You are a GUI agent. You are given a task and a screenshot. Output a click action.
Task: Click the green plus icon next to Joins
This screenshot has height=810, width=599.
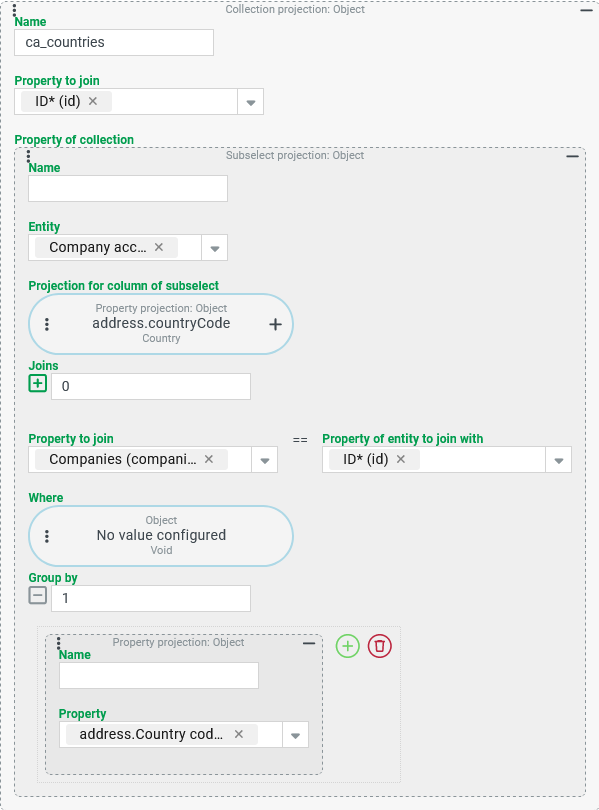[x=38, y=383]
